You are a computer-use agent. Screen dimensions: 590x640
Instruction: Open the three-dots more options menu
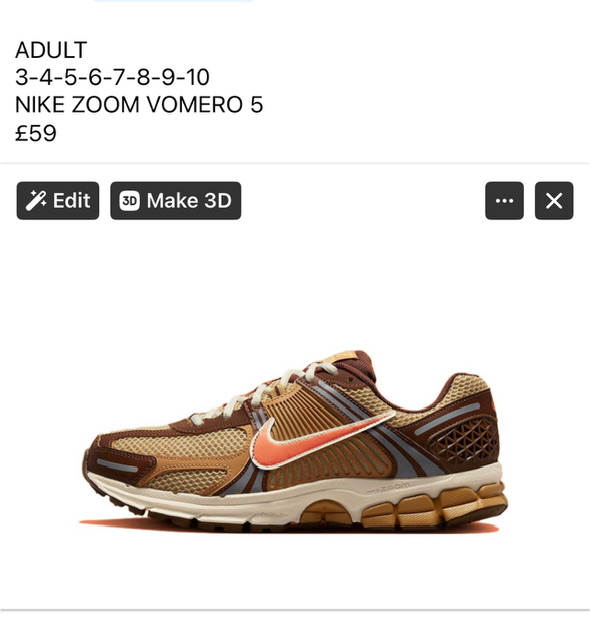point(504,200)
